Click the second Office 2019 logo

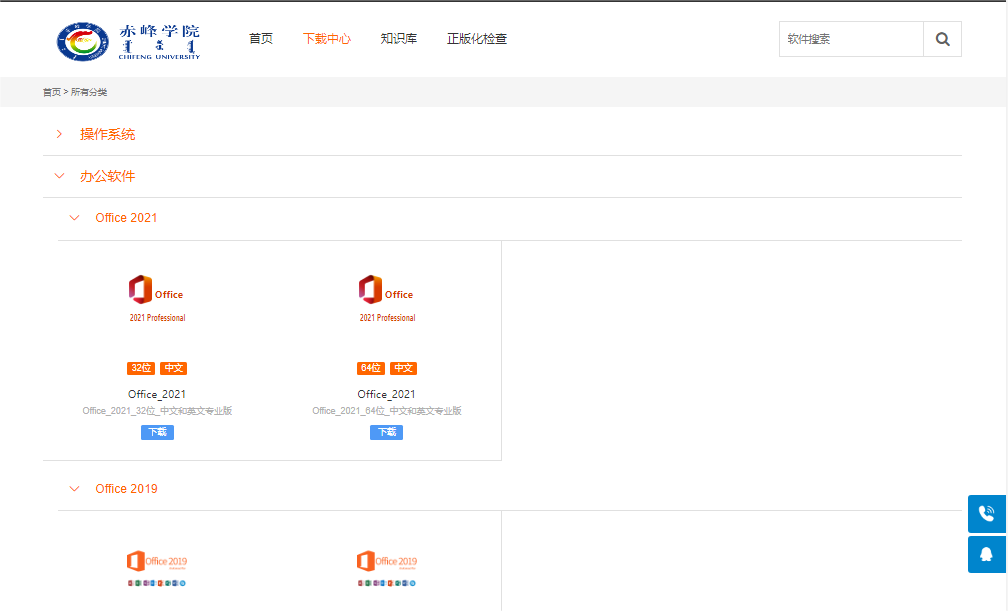[x=387, y=566]
